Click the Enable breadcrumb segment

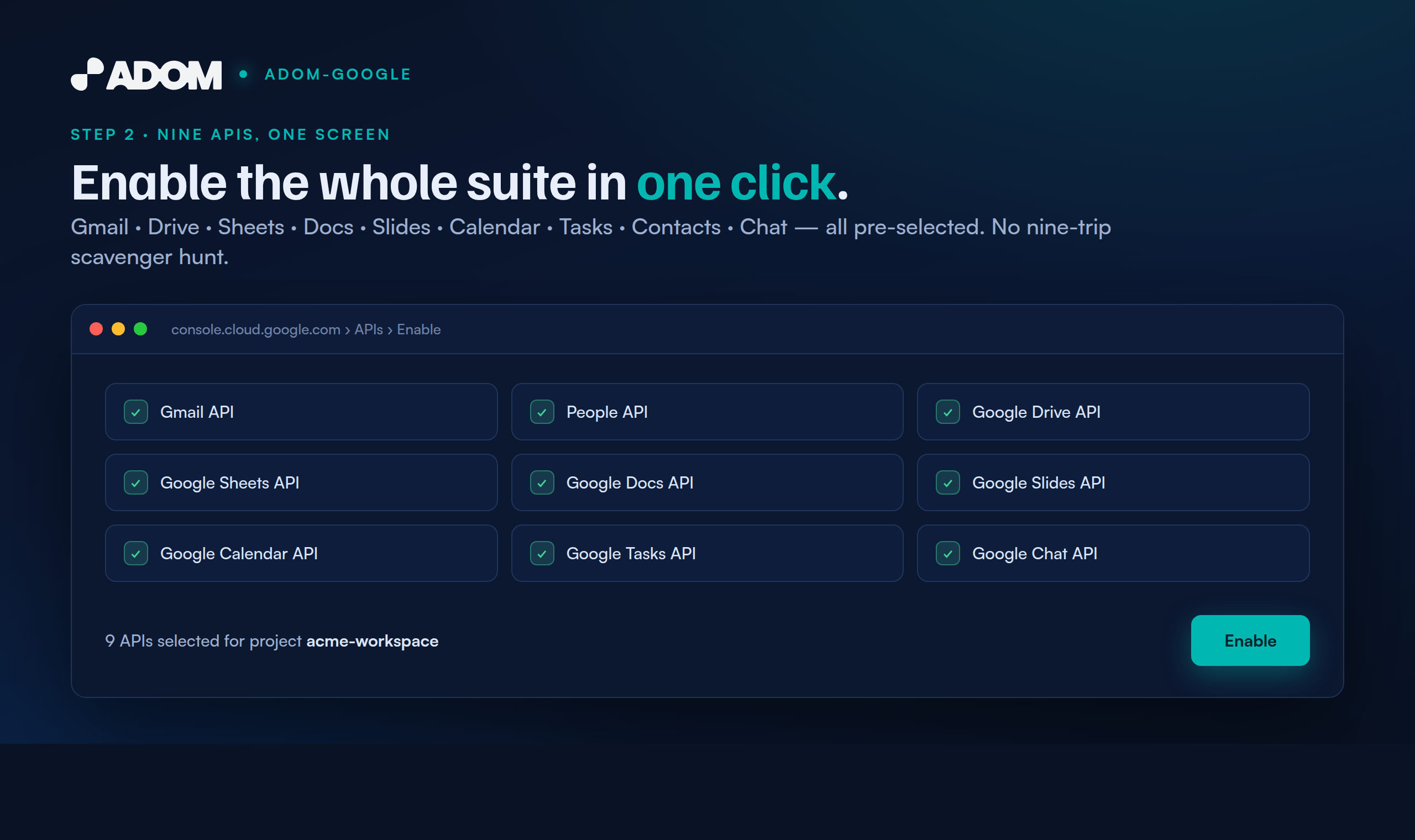[x=419, y=329]
